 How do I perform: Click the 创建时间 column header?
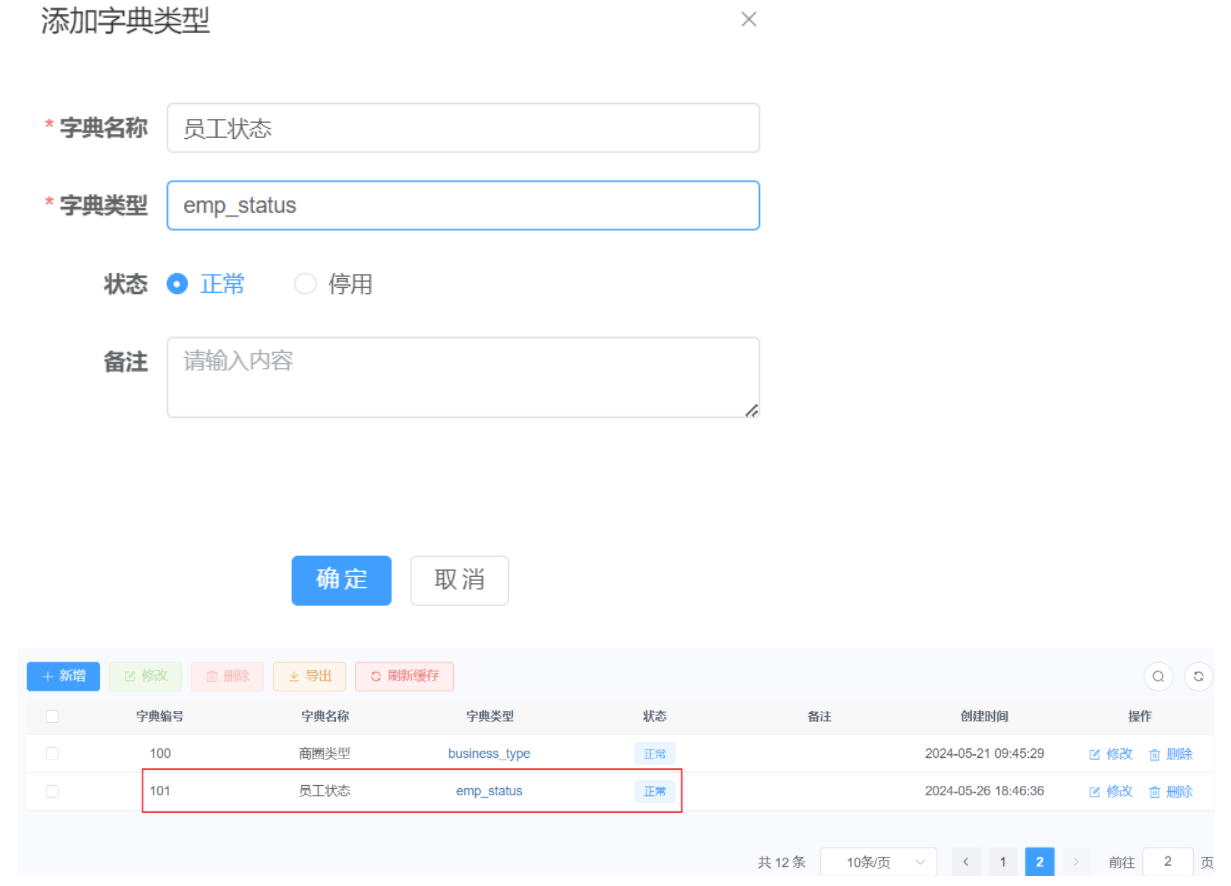[984, 717]
